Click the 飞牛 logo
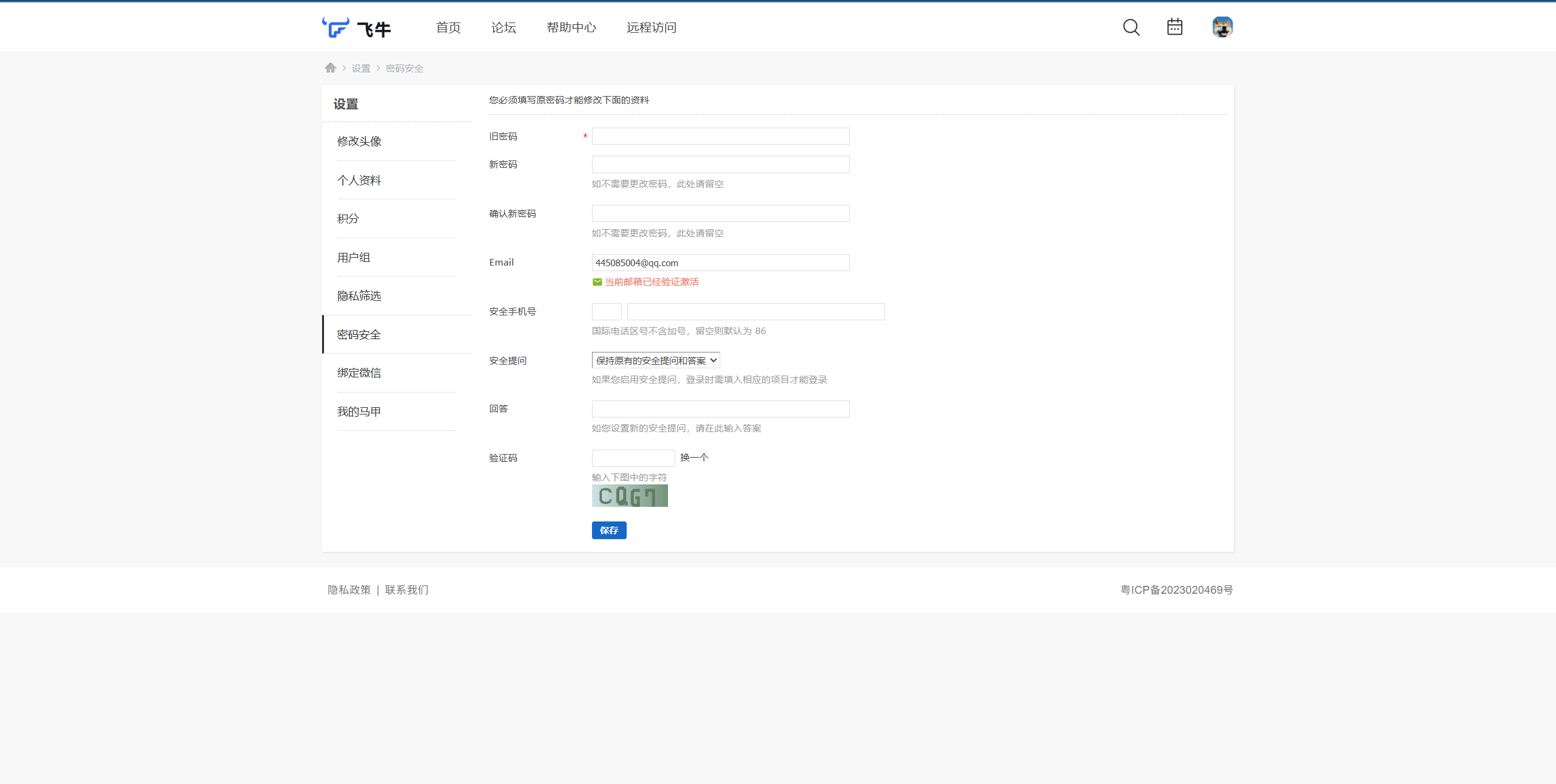Viewport: 1556px width, 784px height. coord(356,28)
